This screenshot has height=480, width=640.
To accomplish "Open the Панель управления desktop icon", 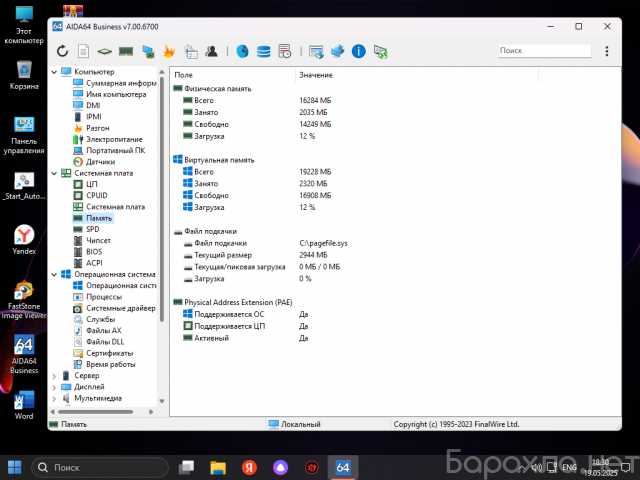I will [24, 136].
